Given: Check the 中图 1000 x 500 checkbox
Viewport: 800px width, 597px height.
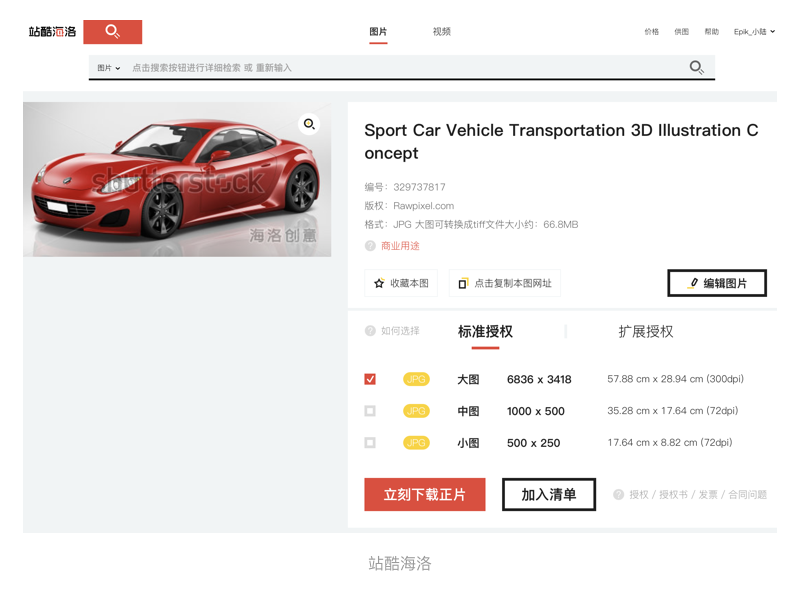Looking at the screenshot, I should (x=370, y=411).
